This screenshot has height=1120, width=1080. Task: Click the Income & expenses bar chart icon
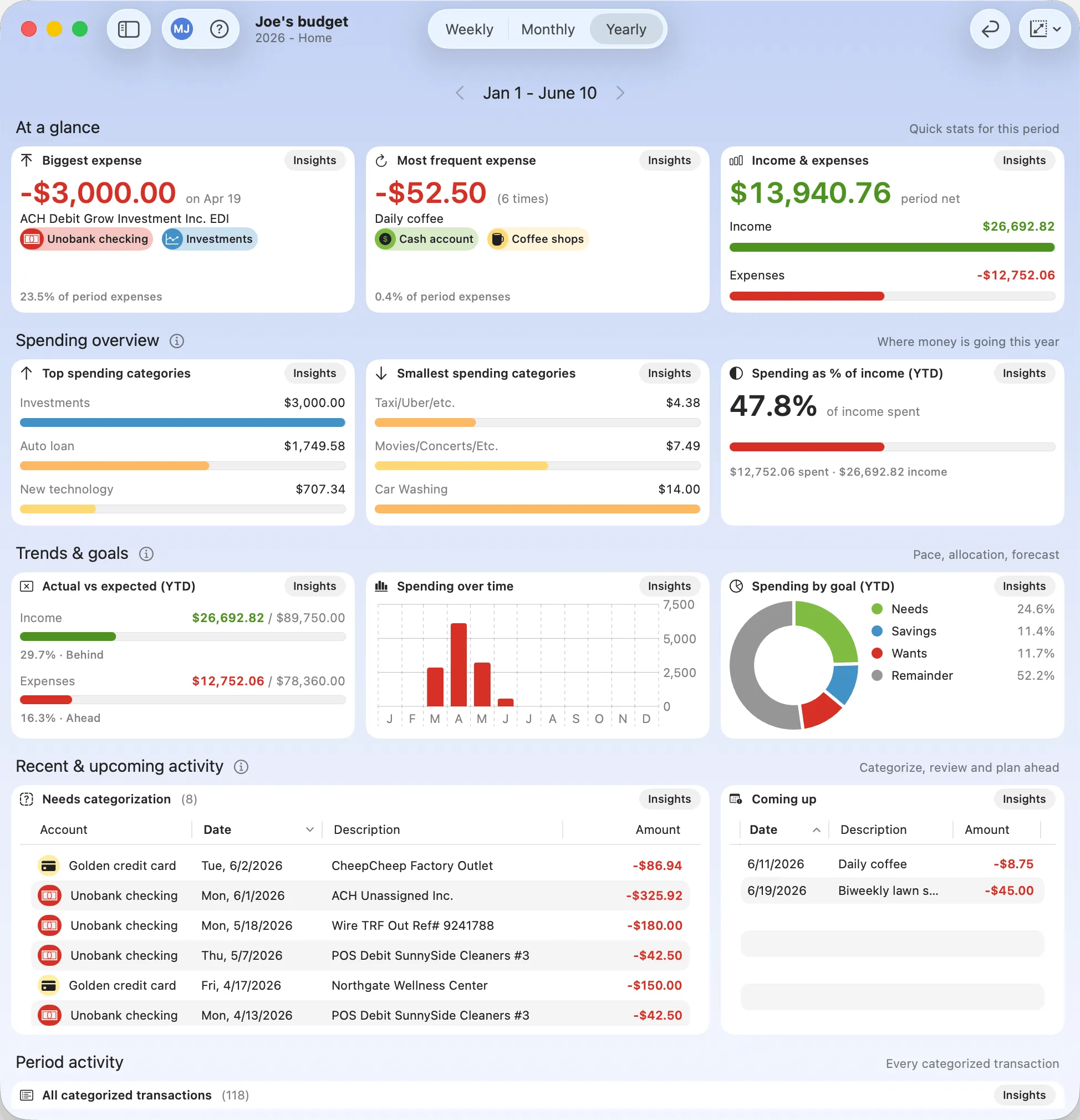736,161
